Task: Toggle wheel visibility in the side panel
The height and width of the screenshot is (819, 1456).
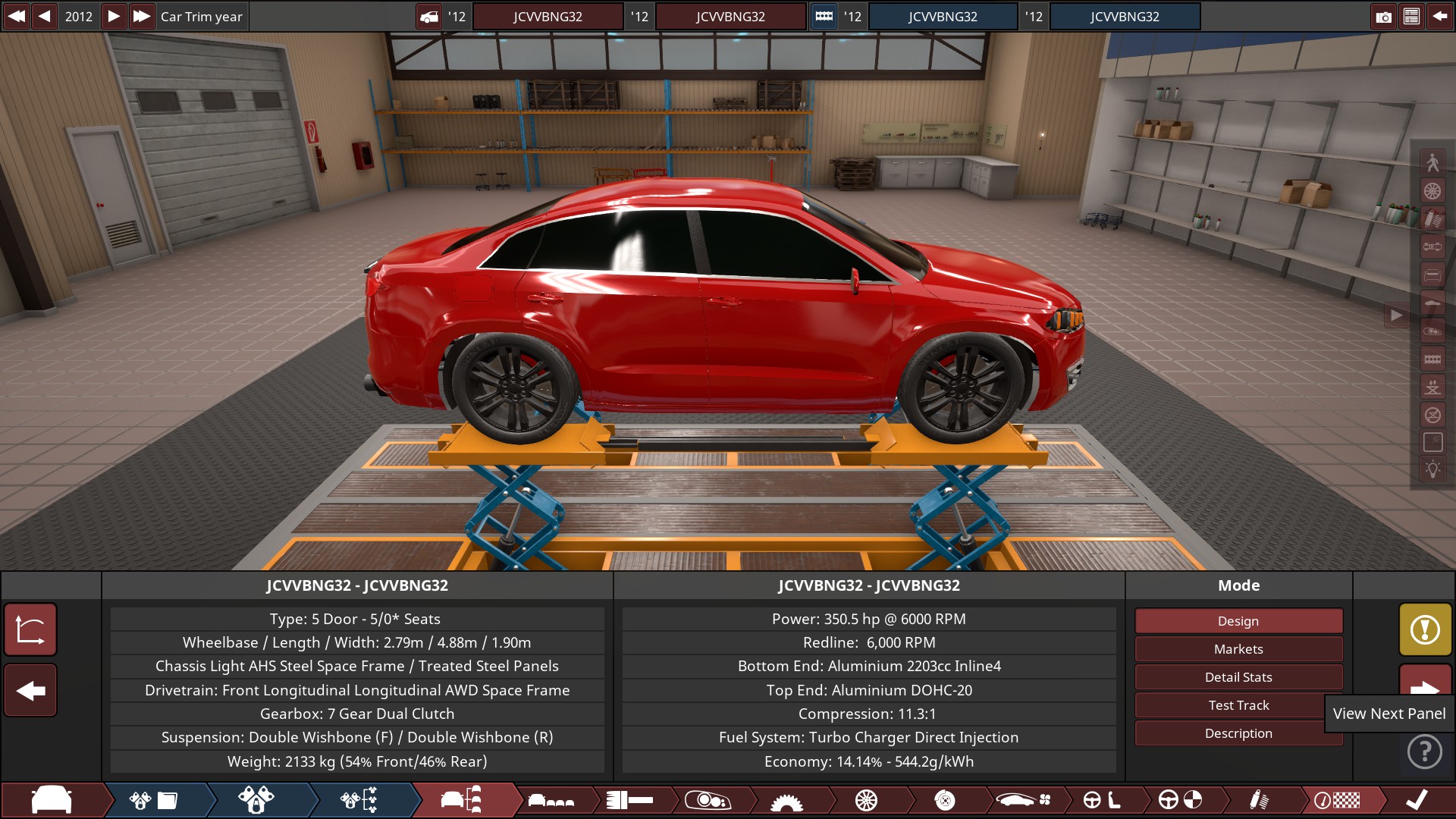Action: pyautogui.click(x=1432, y=190)
